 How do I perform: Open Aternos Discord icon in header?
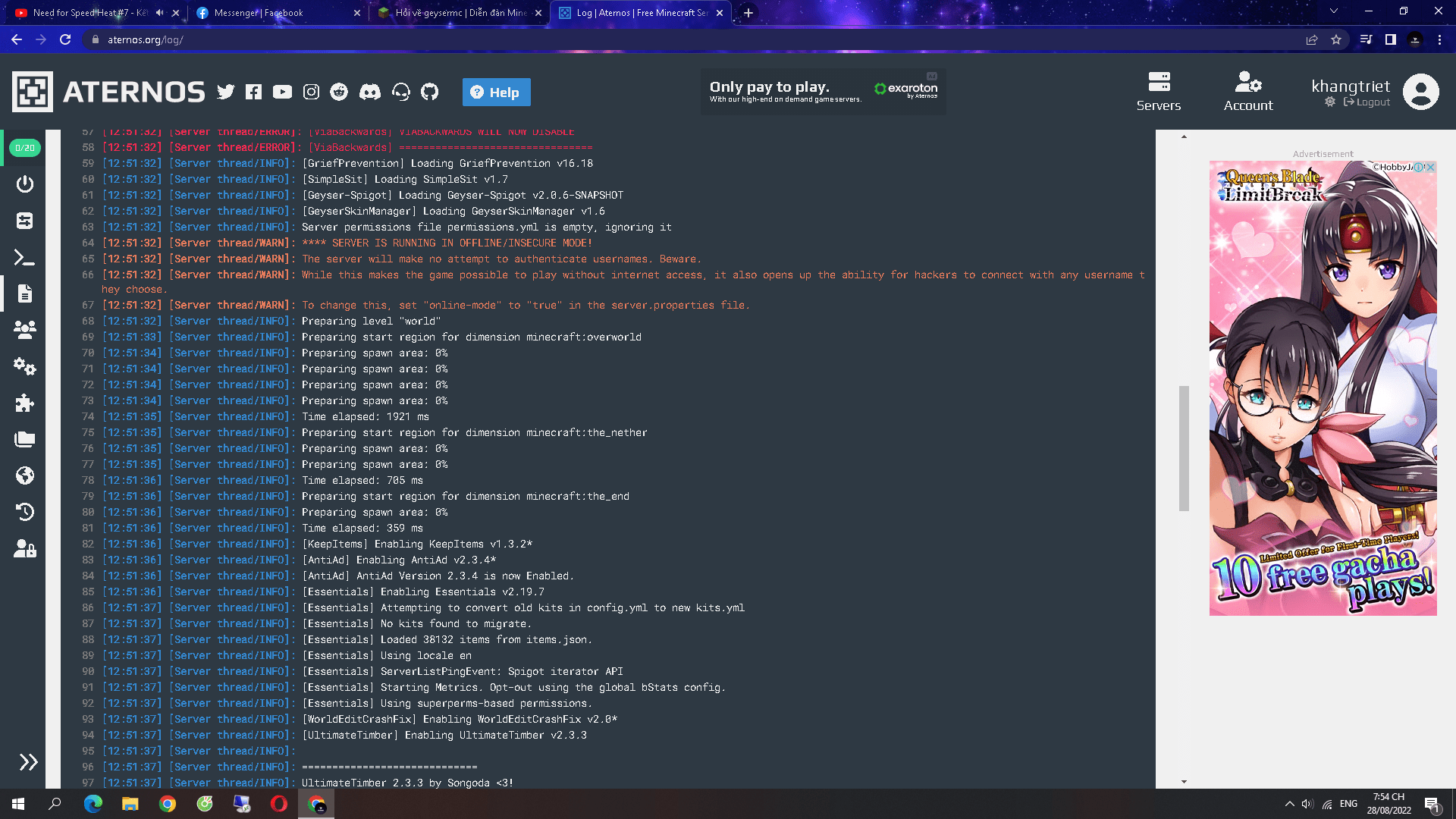[x=370, y=92]
